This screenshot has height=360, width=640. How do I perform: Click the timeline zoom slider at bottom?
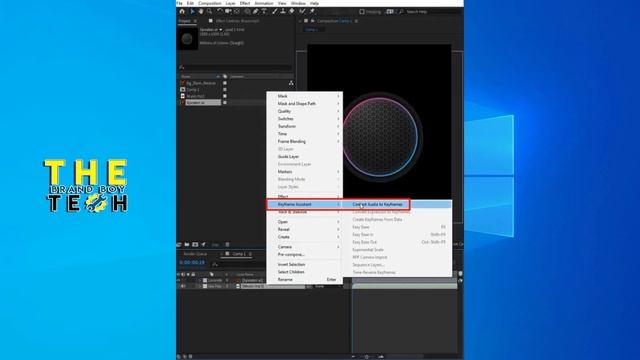pos(367,357)
